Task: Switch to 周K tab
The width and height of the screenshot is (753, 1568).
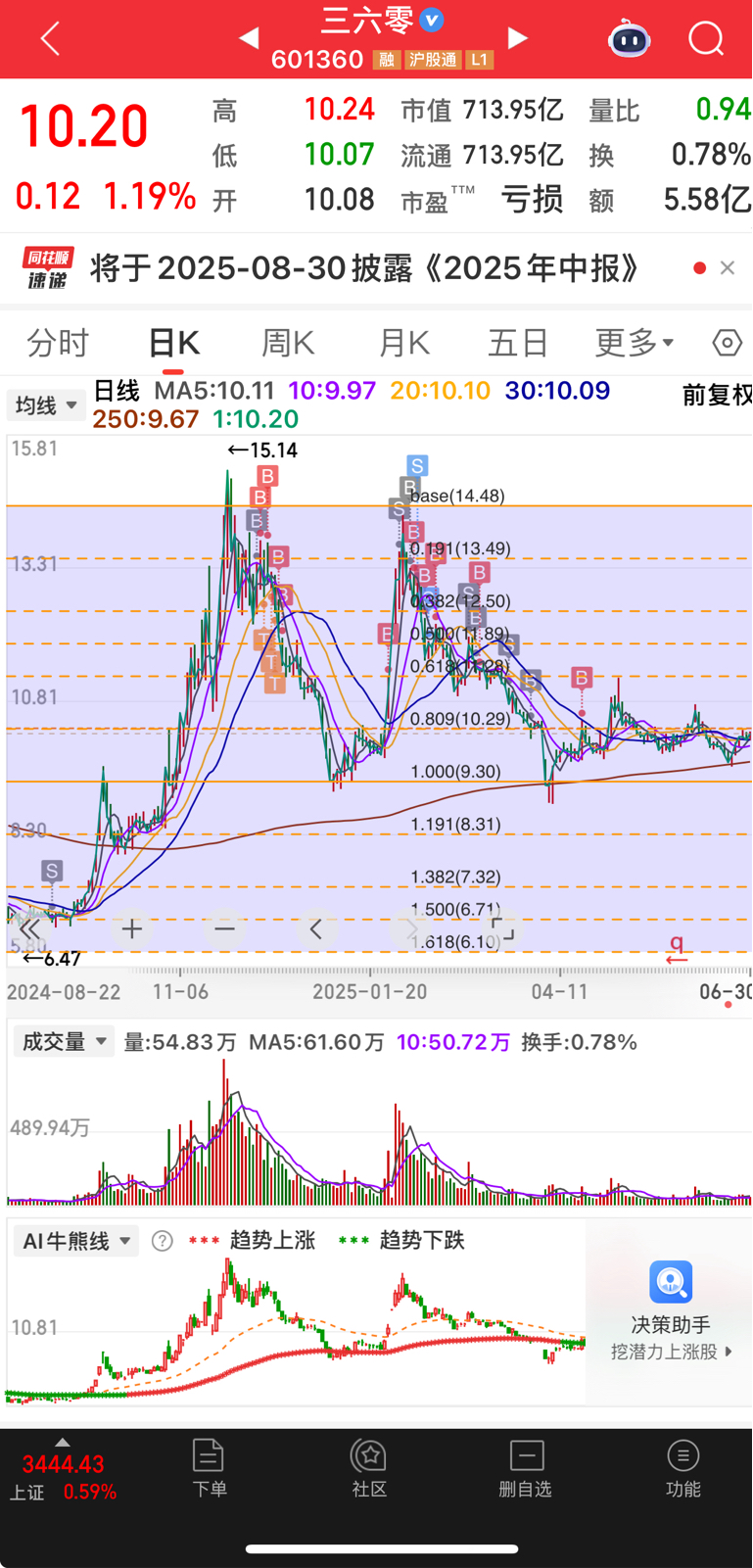Action: pyautogui.click(x=288, y=343)
